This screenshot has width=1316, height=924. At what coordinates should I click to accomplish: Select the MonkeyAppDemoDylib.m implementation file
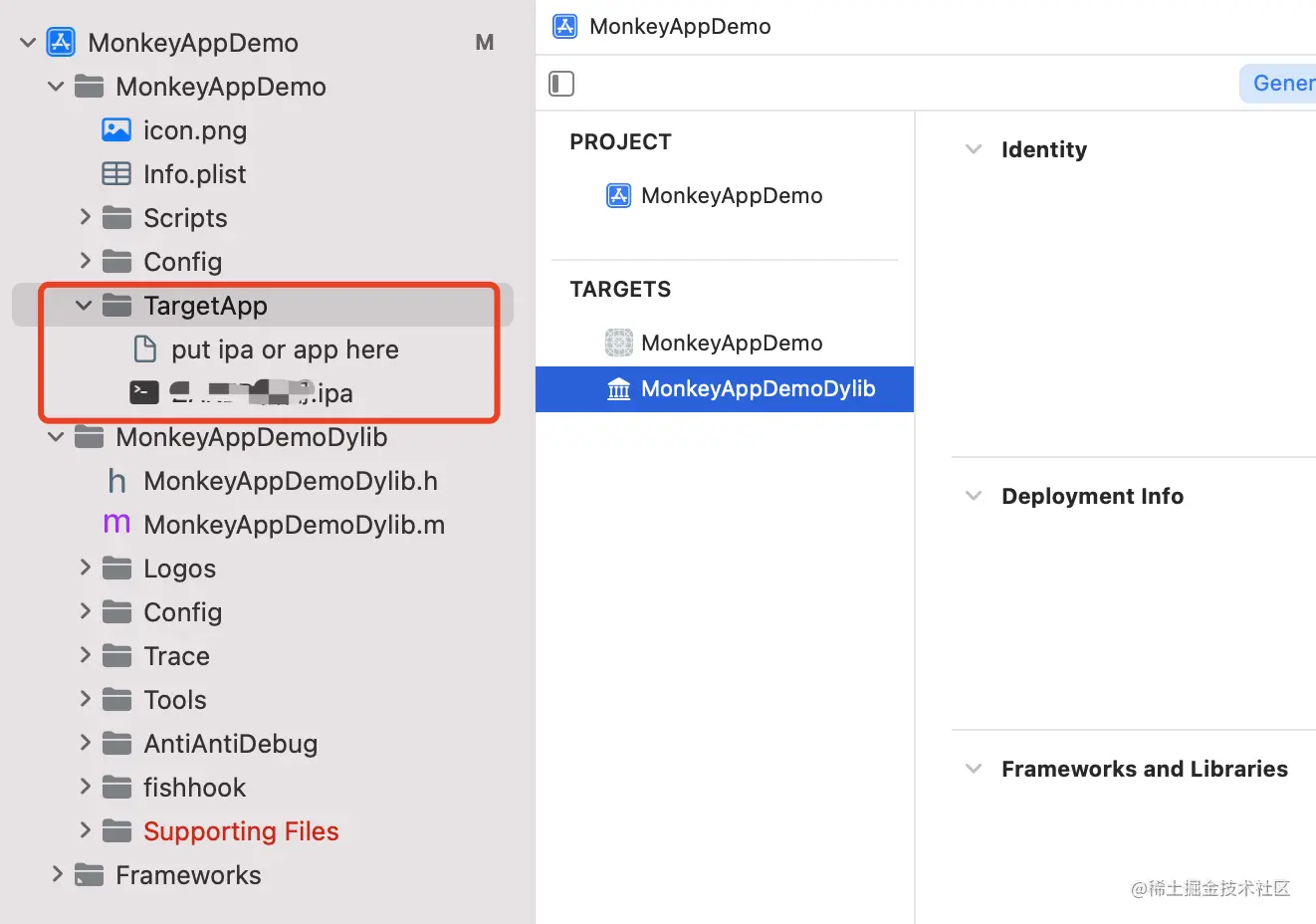(294, 524)
